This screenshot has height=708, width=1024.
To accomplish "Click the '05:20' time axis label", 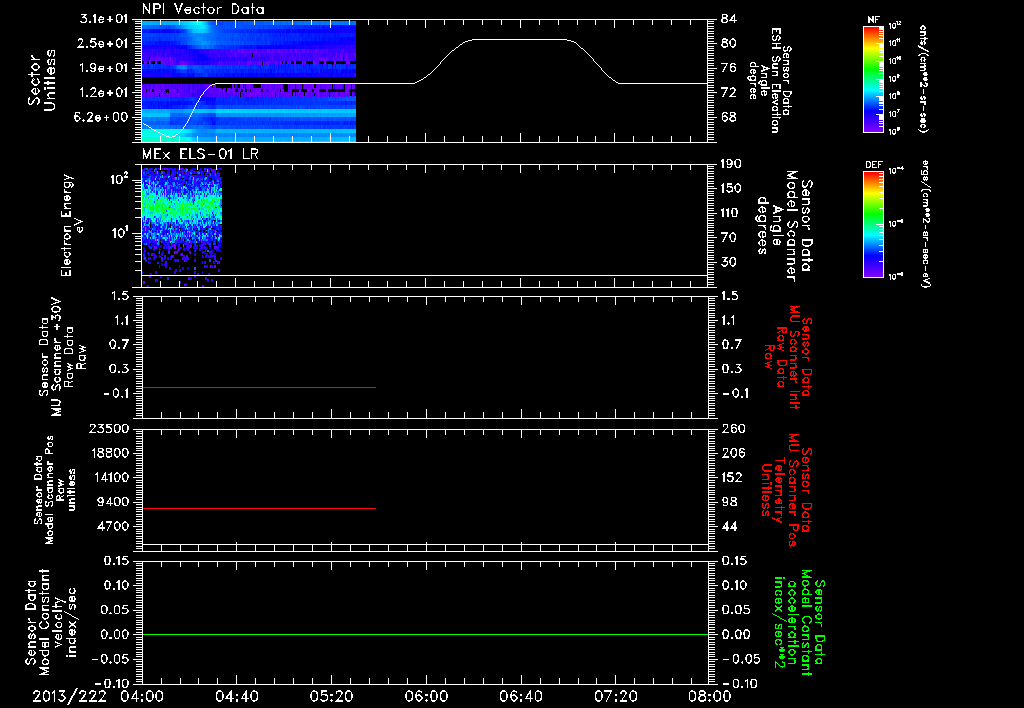I will tap(331, 696).
